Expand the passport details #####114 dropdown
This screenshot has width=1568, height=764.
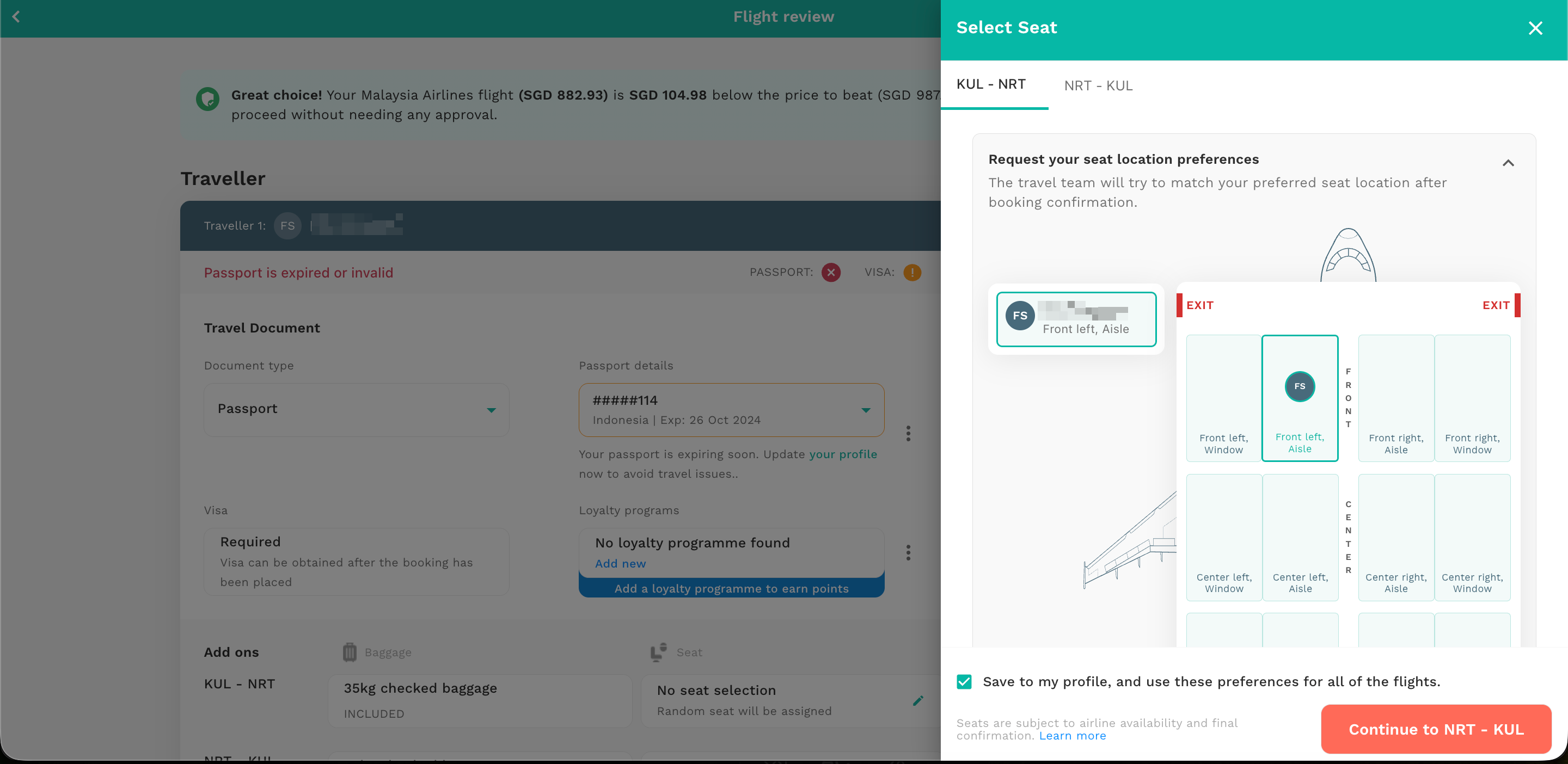731,409
